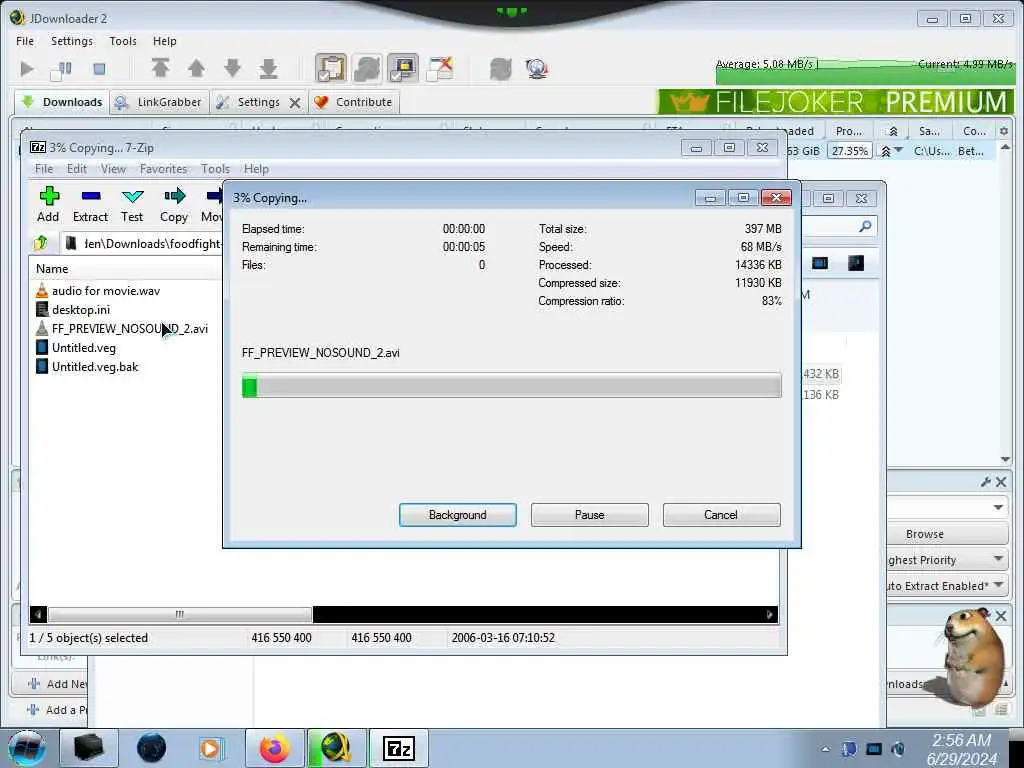Open Firefox from the taskbar
The width and height of the screenshot is (1024, 768).
275,748
